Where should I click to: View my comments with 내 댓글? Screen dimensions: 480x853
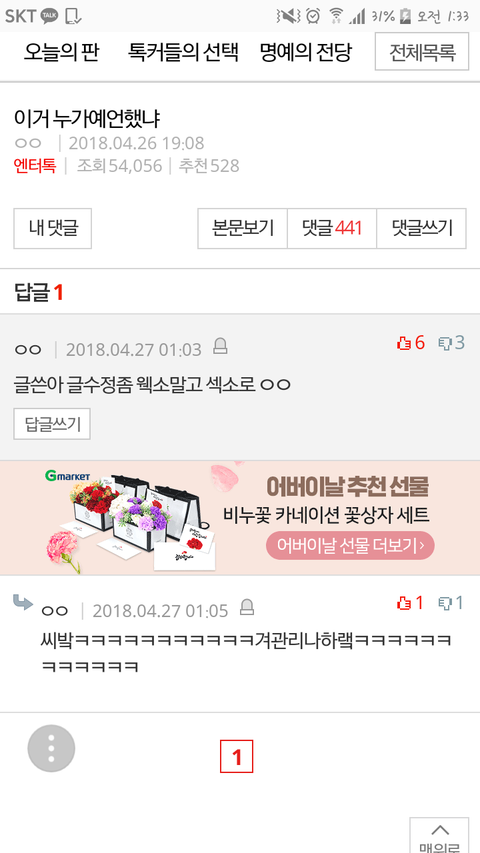point(53,228)
